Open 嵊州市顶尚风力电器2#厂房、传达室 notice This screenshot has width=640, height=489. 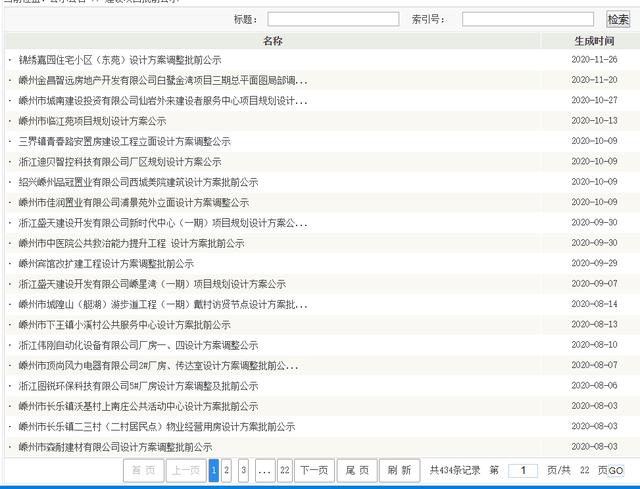158,366
